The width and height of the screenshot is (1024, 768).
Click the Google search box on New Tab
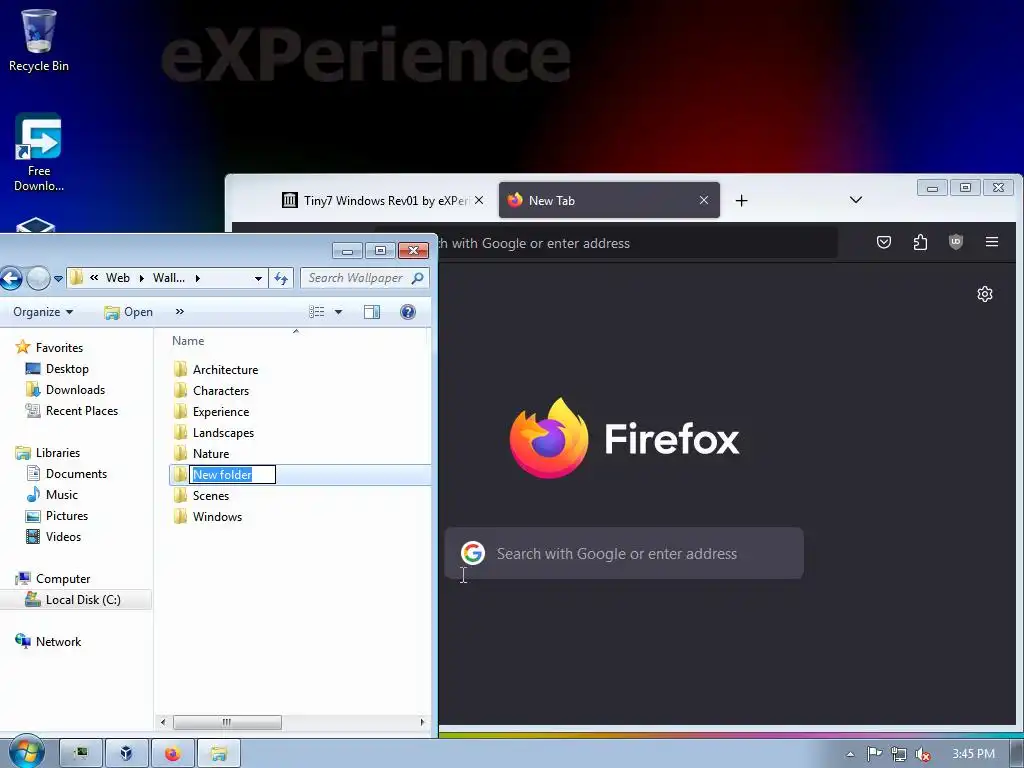click(x=624, y=553)
